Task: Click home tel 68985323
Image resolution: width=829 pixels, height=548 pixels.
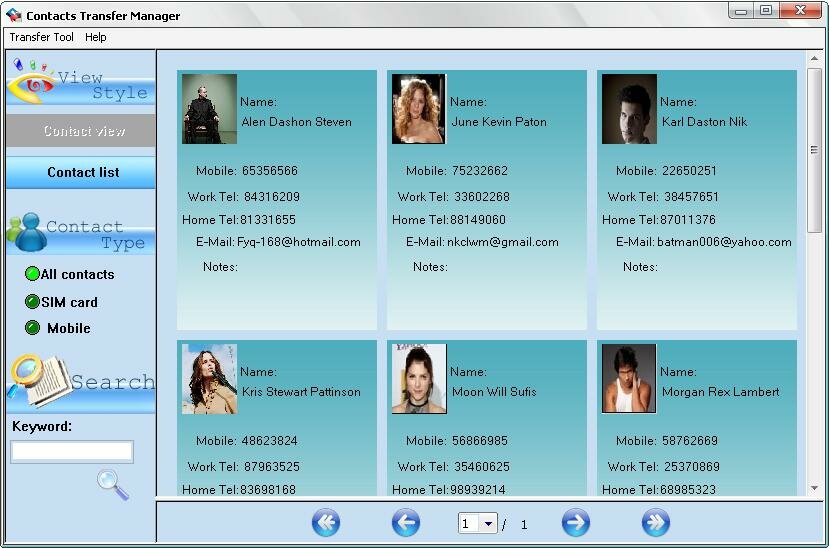Action: coord(687,489)
